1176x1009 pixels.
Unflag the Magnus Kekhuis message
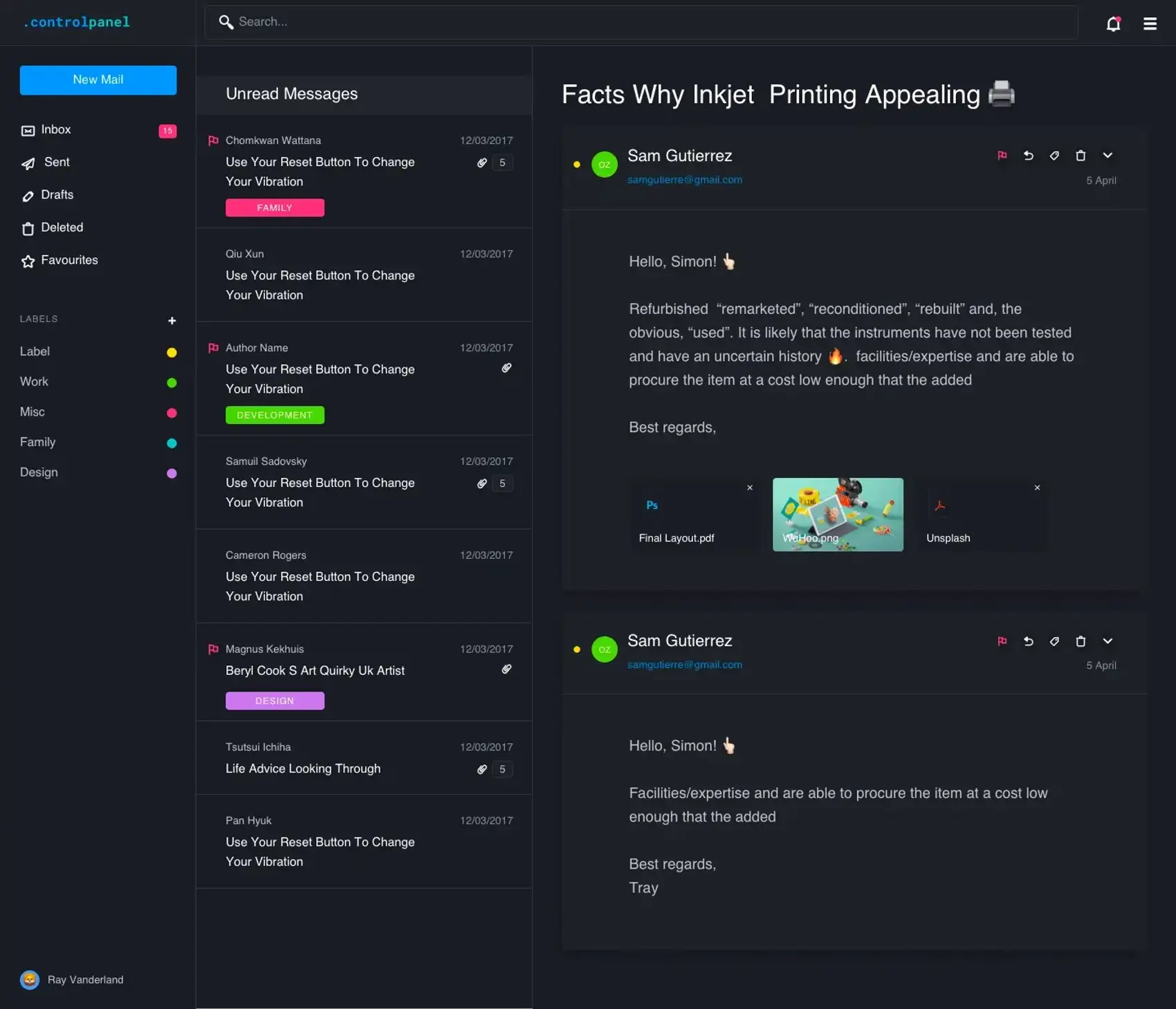pos(213,649)
